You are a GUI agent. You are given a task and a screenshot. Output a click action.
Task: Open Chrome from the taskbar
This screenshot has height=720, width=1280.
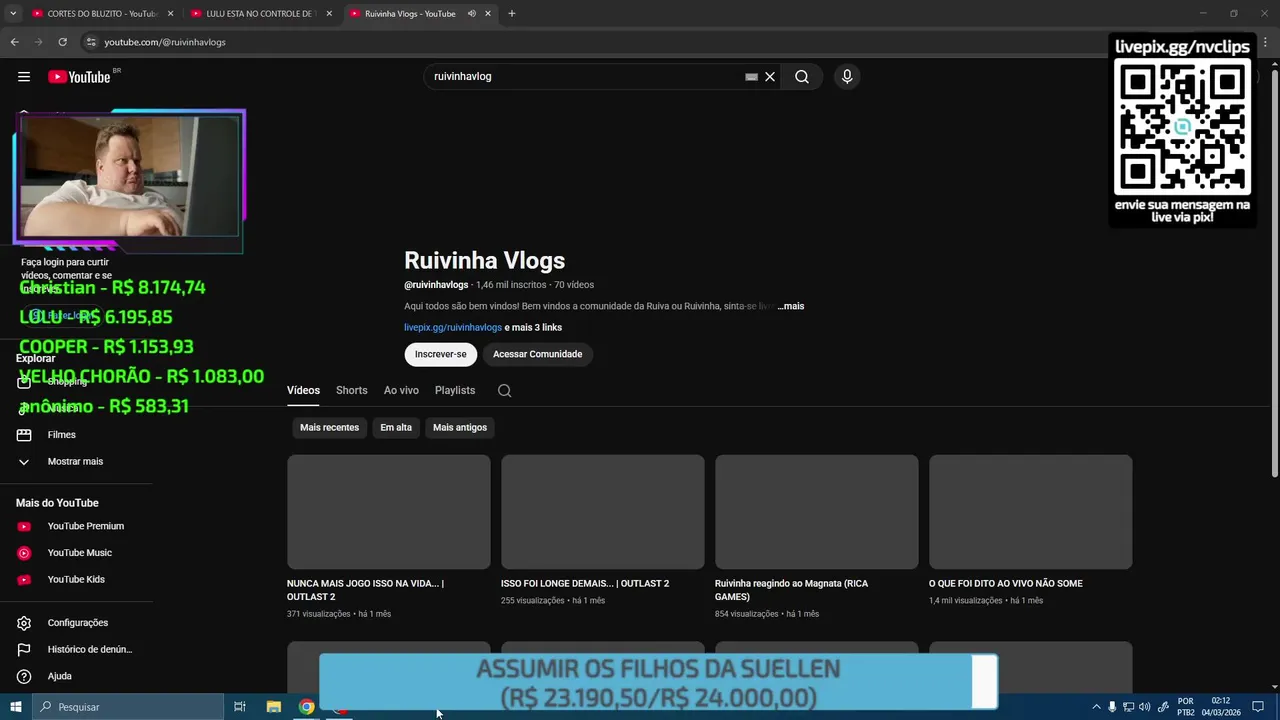pyautogui.click(x=307, y=707)
